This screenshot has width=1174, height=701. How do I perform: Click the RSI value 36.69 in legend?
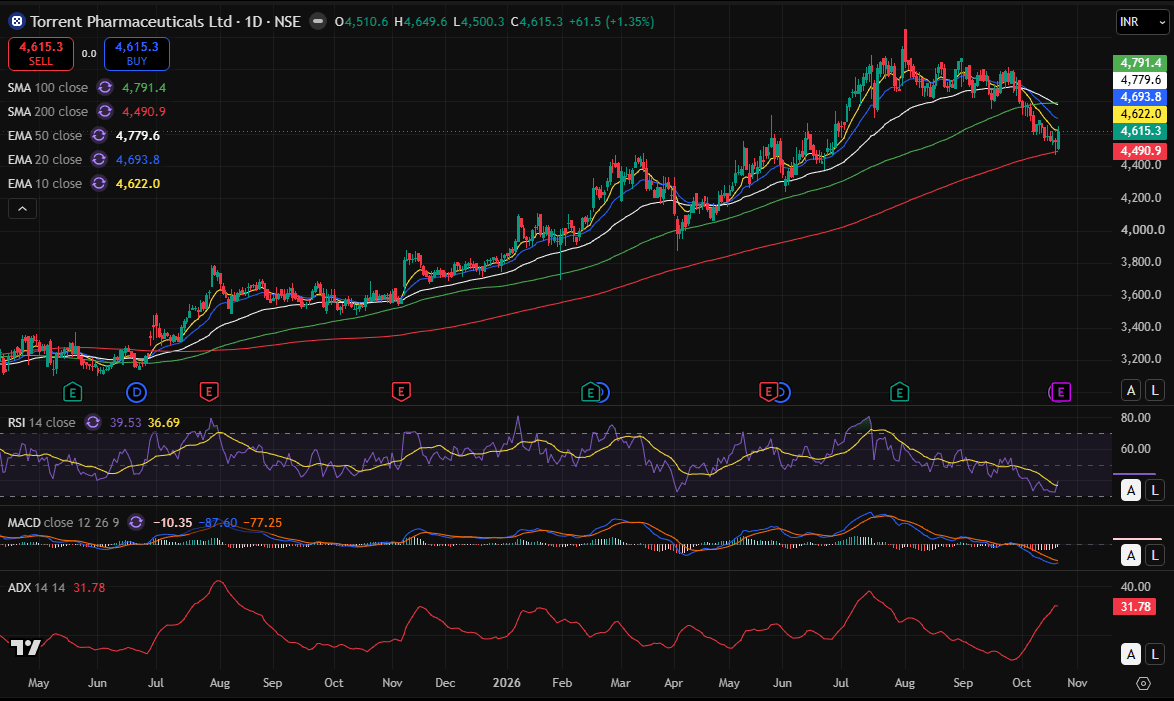(164, 422)
